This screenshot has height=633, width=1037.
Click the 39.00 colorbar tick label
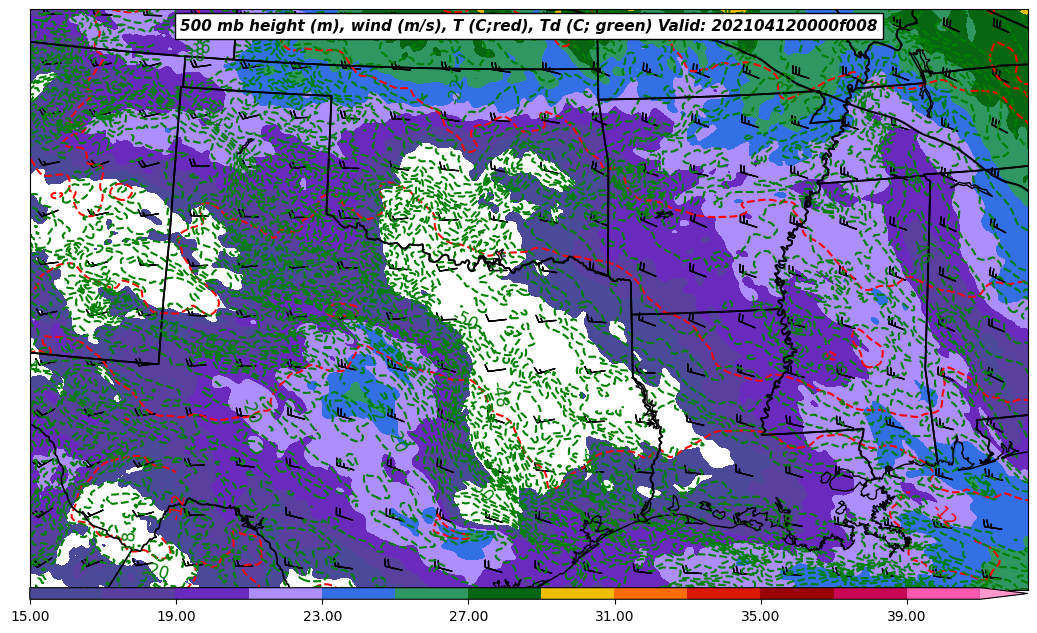906,617
